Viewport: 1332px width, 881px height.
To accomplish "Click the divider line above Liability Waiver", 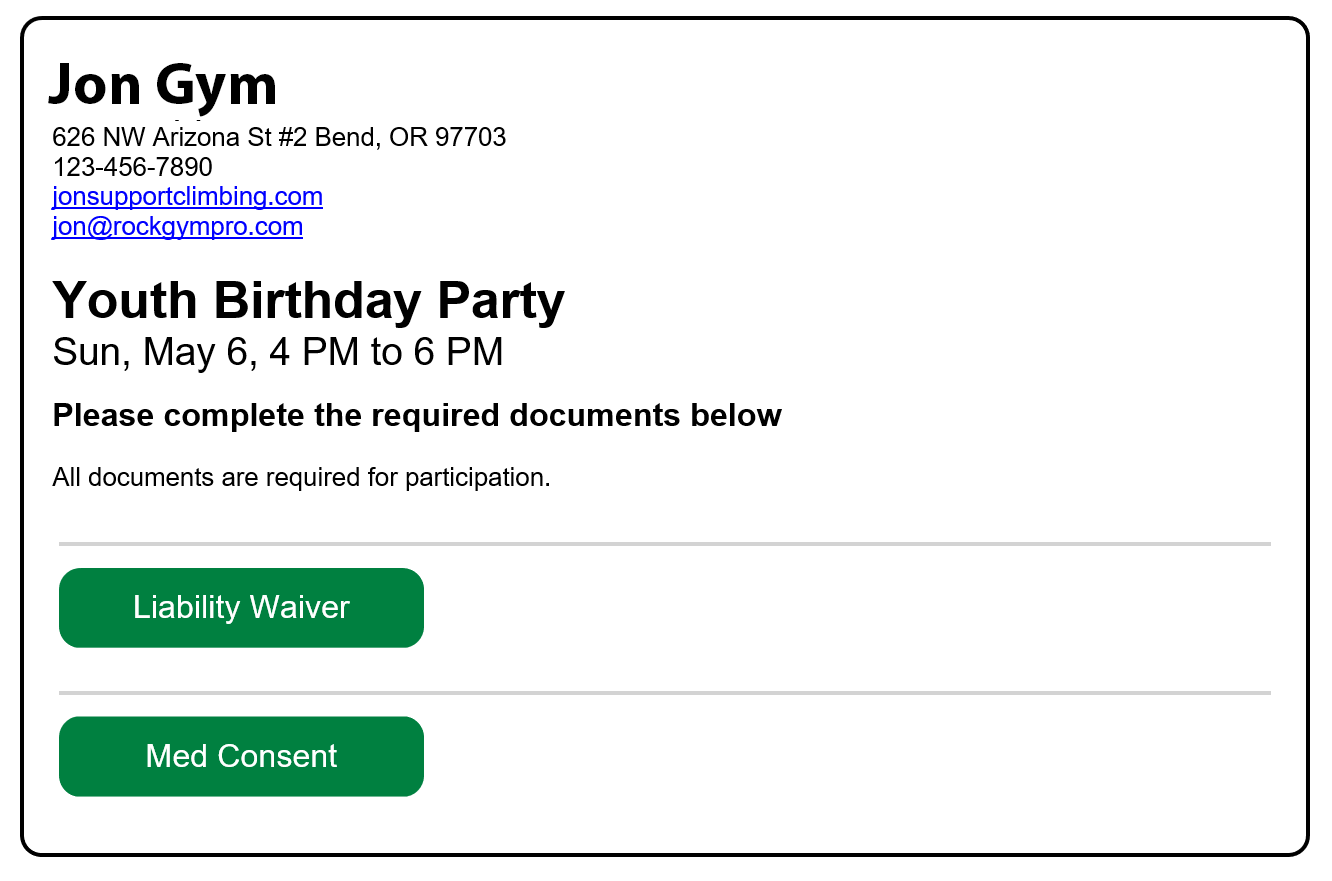I will 665,544.
